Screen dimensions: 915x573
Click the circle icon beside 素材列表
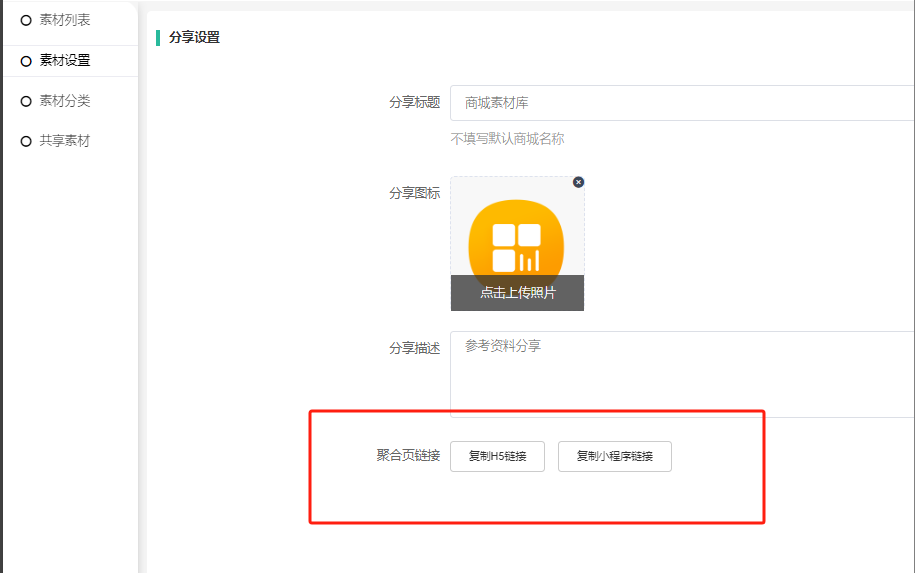point(26,21)
